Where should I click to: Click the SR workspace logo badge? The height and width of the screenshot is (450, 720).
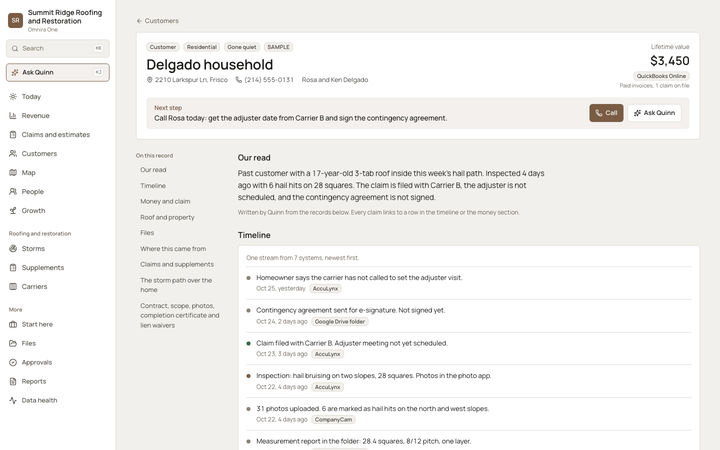coord(16,20)
